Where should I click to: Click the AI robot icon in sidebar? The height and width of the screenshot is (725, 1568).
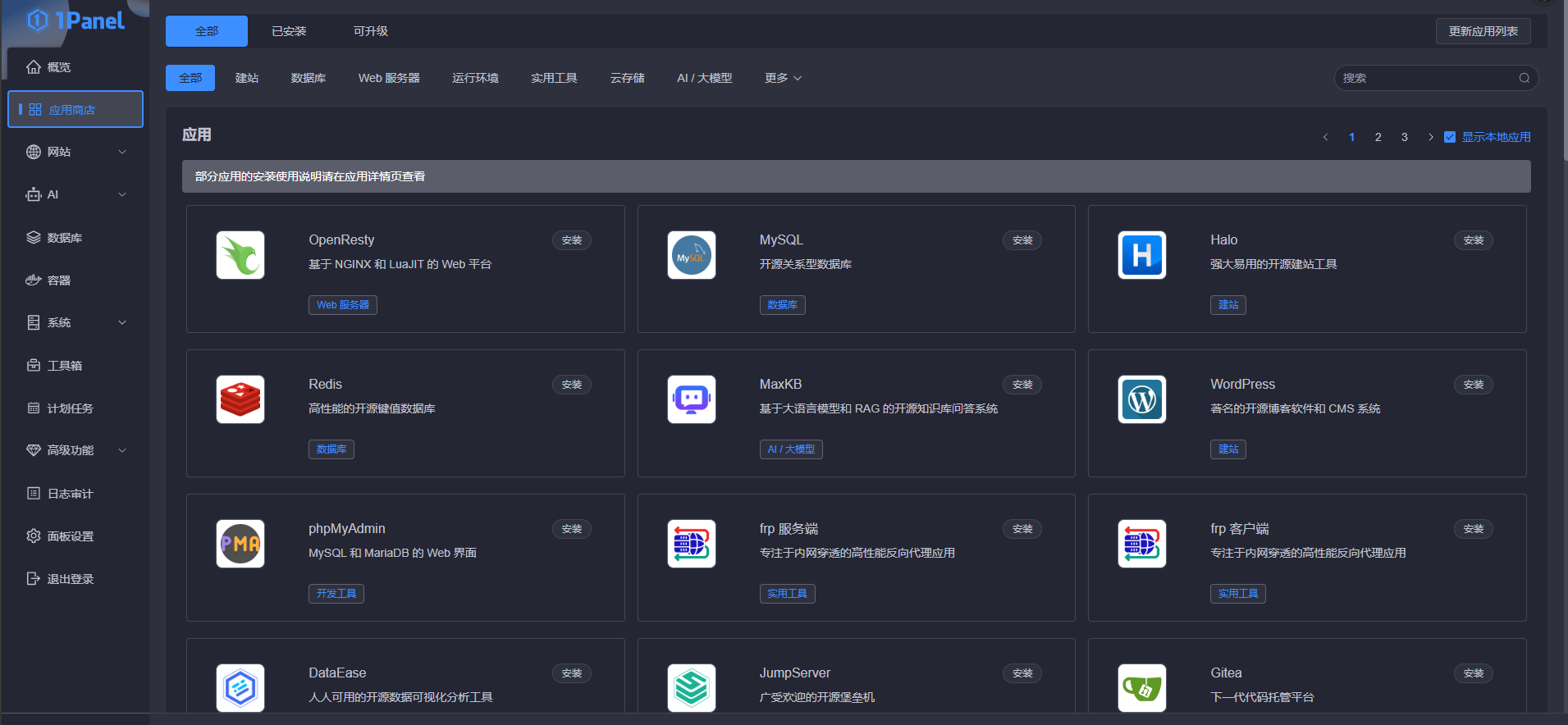(x=34, y=194)
